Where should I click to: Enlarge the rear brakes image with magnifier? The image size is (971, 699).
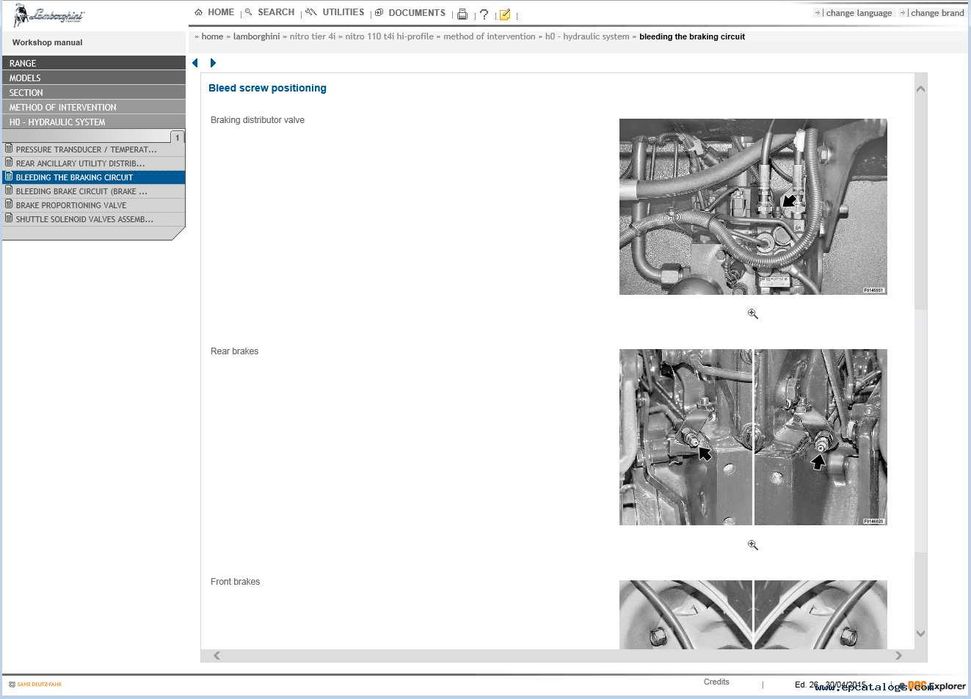coord(752,545)
